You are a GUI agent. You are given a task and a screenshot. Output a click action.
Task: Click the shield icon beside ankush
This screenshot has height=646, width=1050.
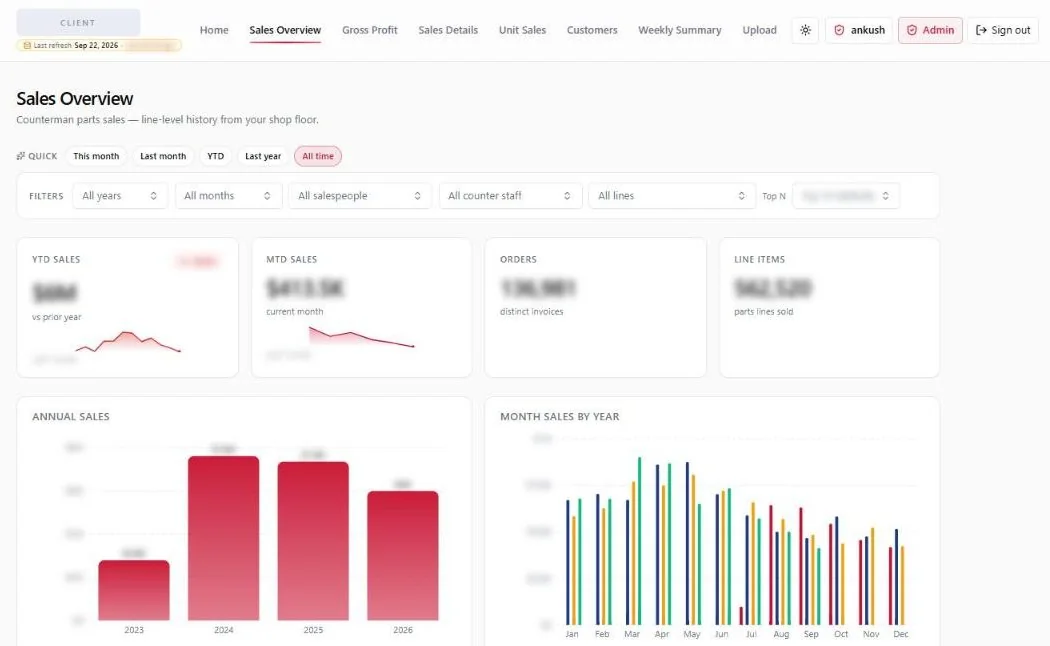coord(839,30)
